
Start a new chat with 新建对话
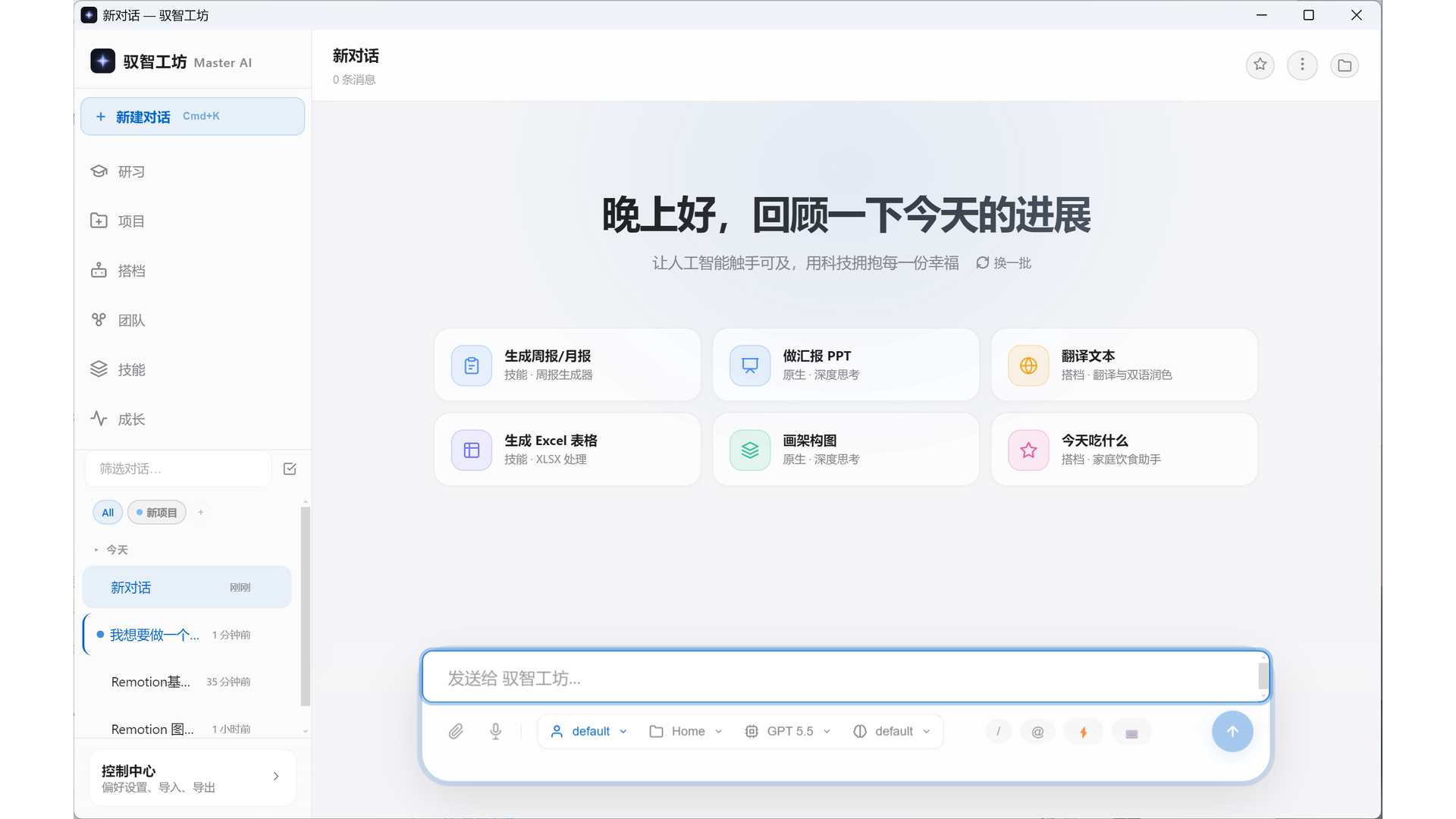[193, 117]
